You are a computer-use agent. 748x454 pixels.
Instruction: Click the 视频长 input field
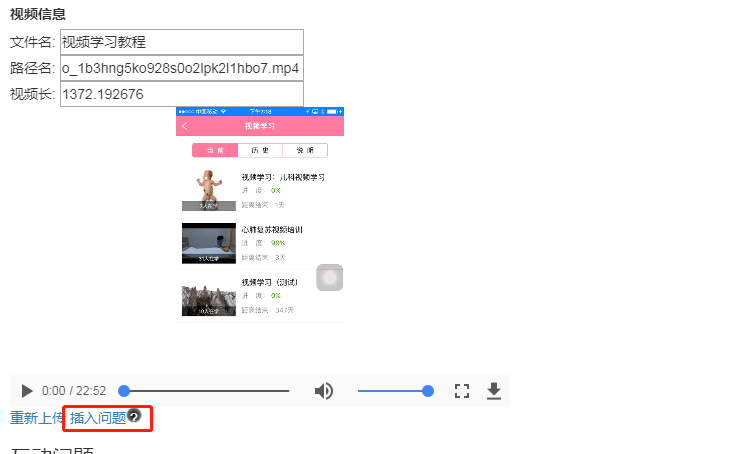[x=182, y=94]
